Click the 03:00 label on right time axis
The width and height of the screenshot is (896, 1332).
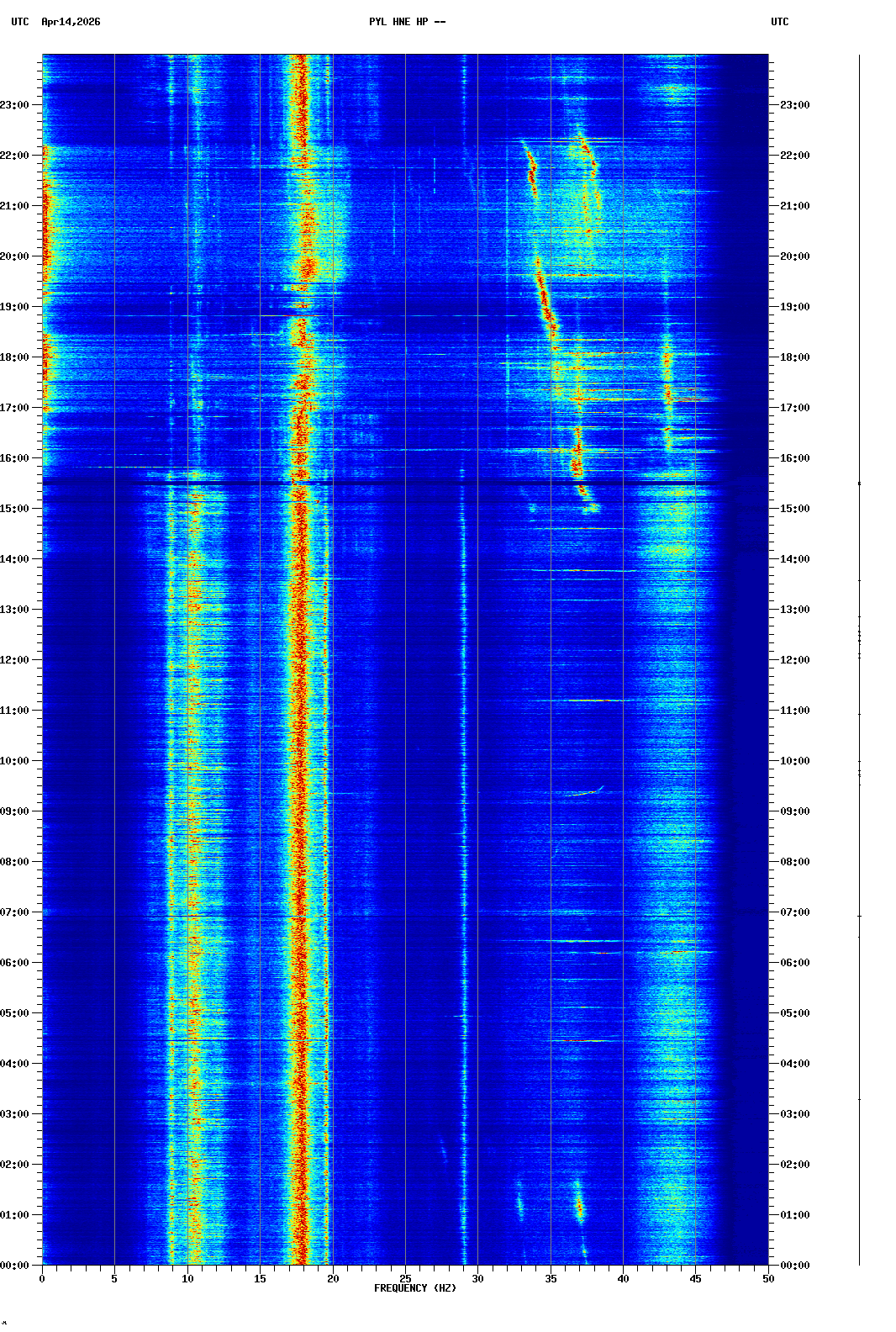click(794, 1114)
